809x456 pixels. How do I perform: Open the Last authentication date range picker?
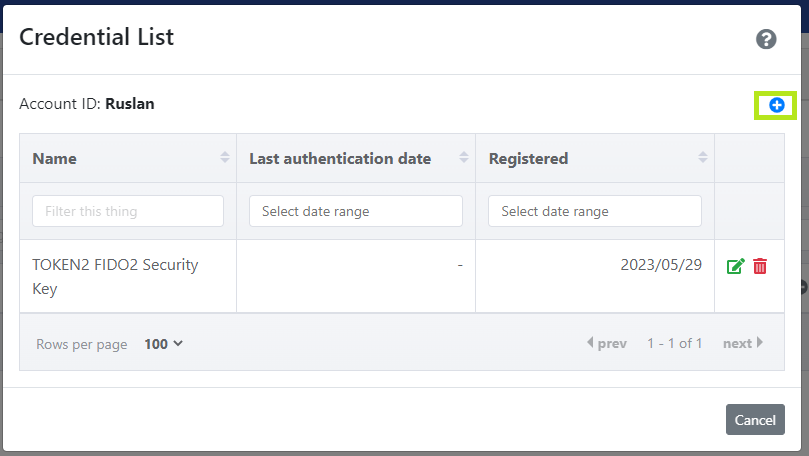point(356,211)
